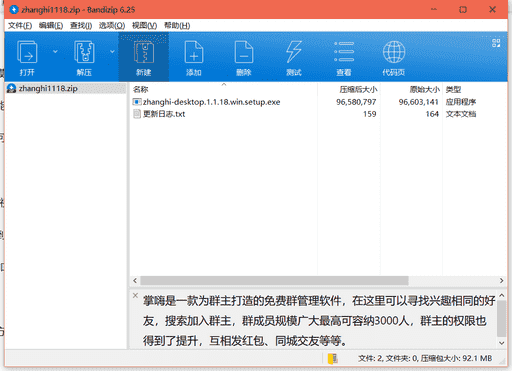Click the comment panel vertical scrollbar thumb

point(501,318)
